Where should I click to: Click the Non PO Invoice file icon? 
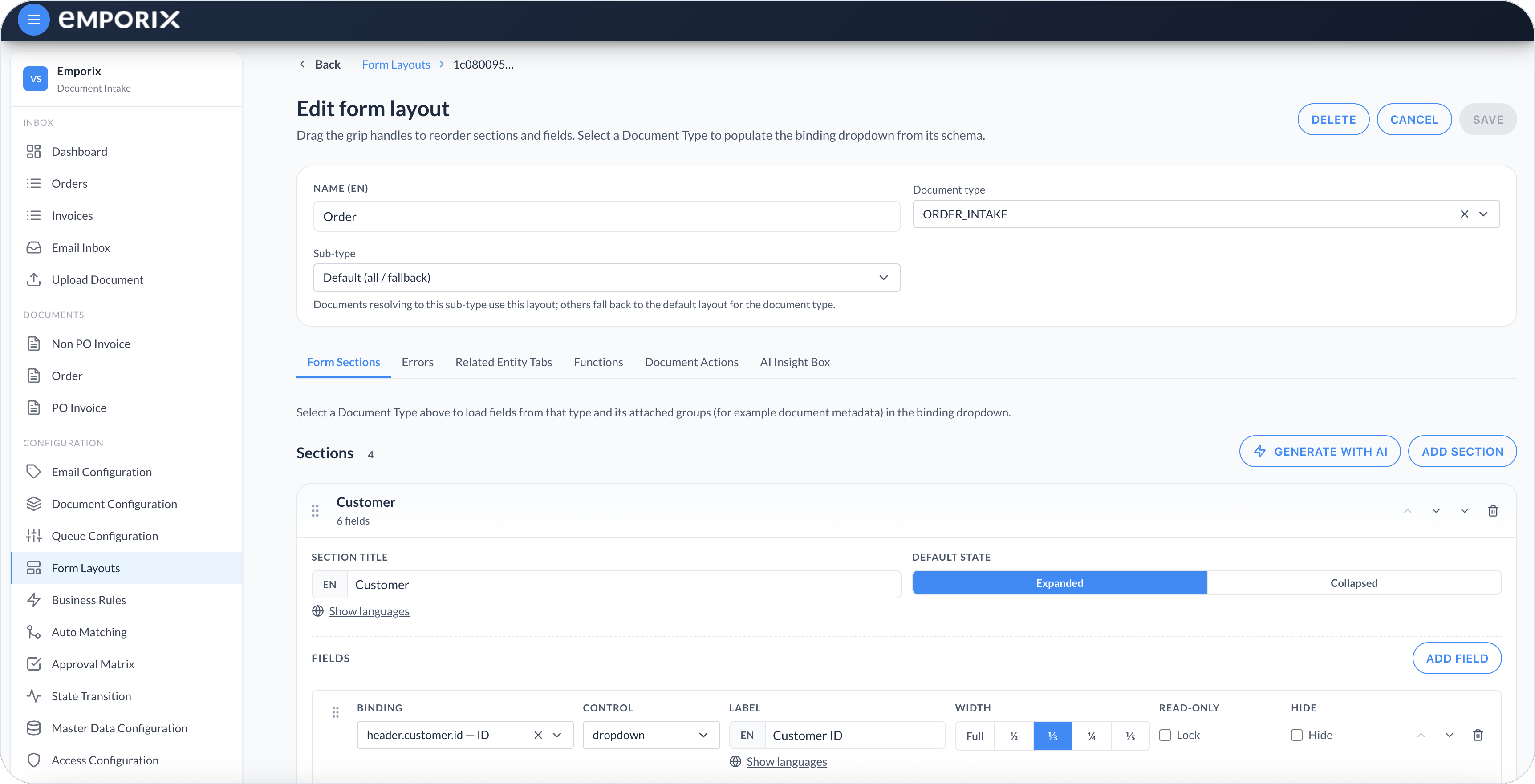[x=34, y=343]
